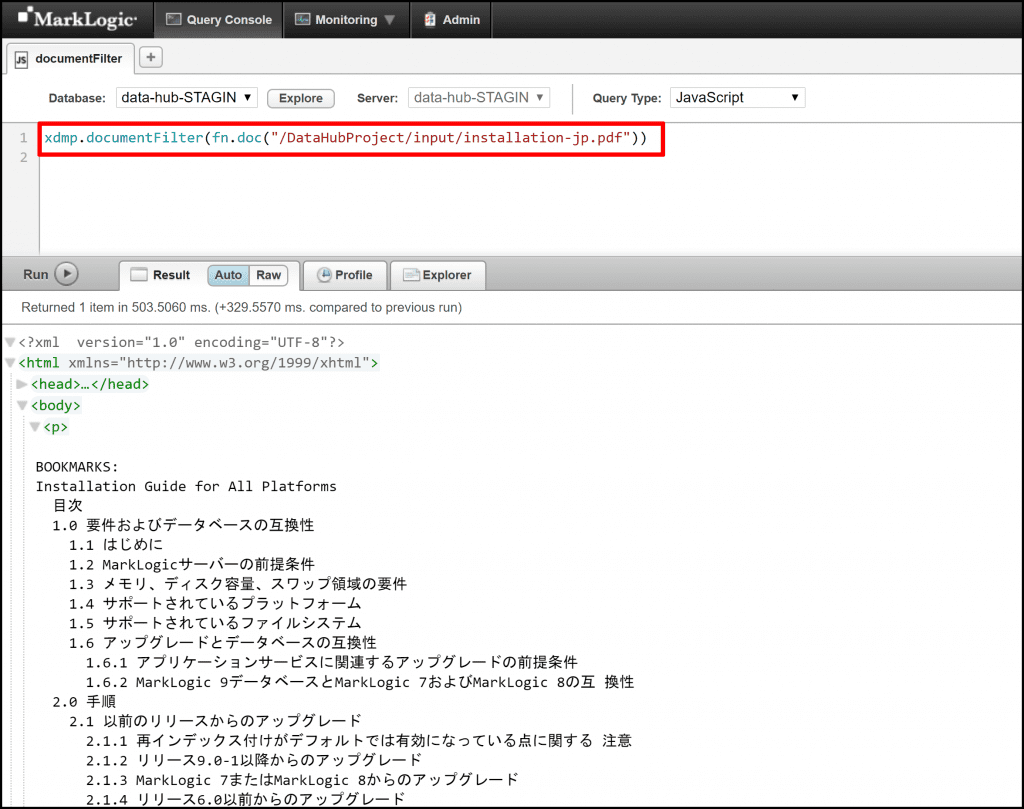Click the 'Returned 1 item' status text
Viewport: 1024px width, 809px height.
coord(242,307)
